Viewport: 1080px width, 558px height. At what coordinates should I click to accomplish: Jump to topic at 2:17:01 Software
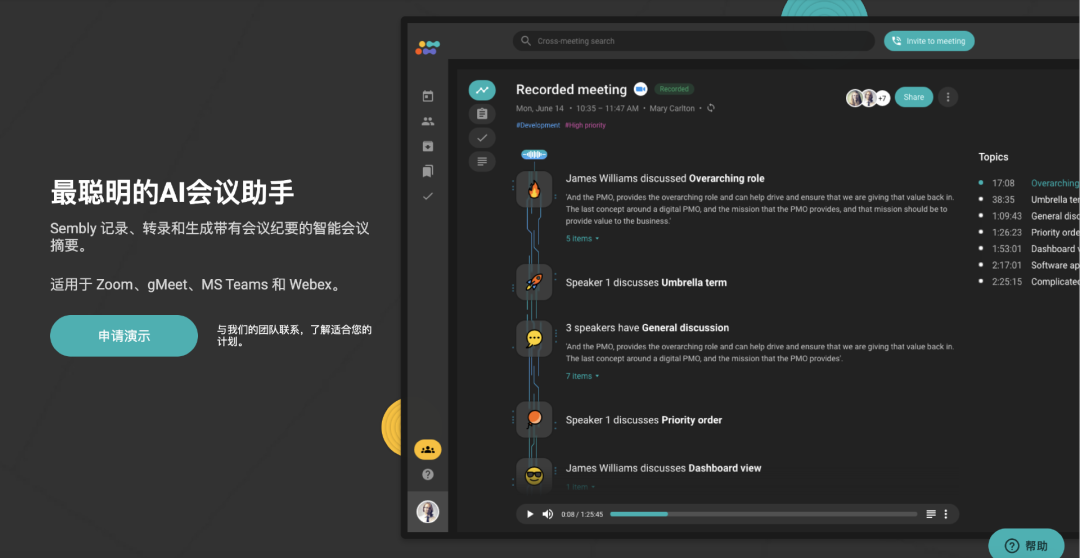[x=1028, y=265]
